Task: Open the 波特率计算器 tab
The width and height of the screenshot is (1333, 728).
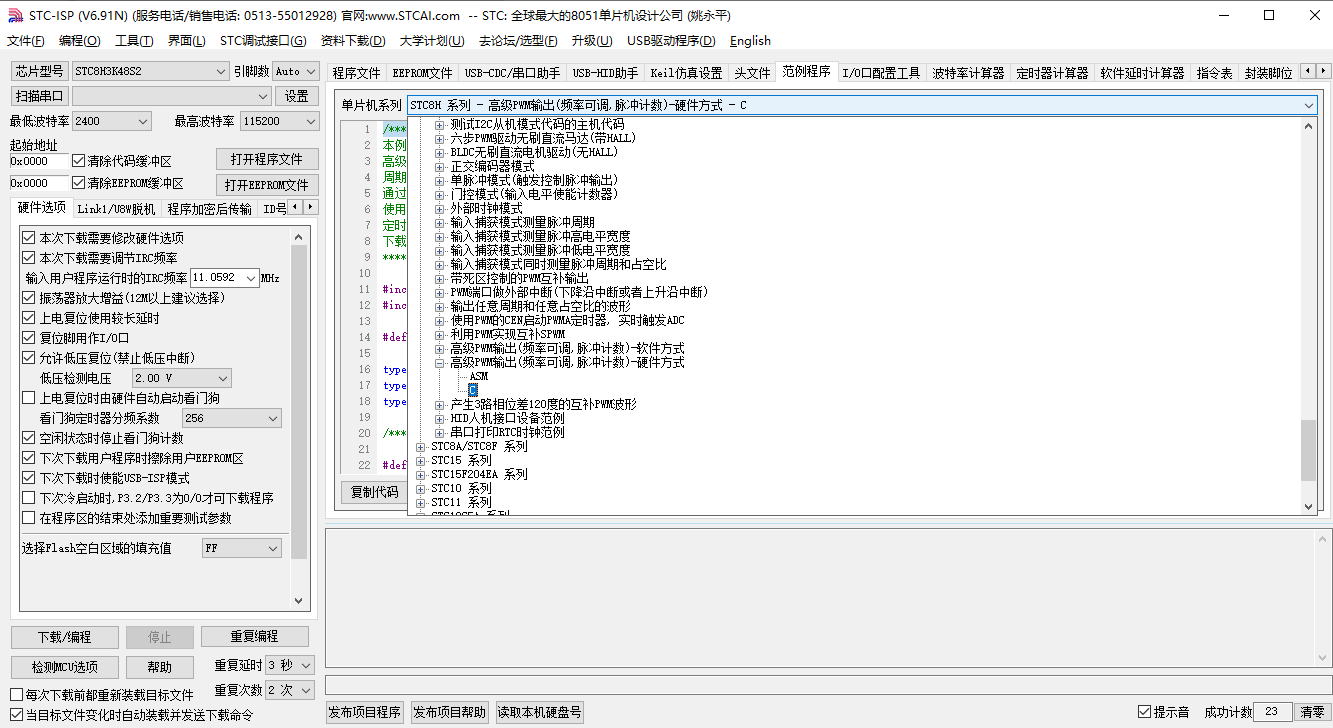Action: tap(968, 73)
